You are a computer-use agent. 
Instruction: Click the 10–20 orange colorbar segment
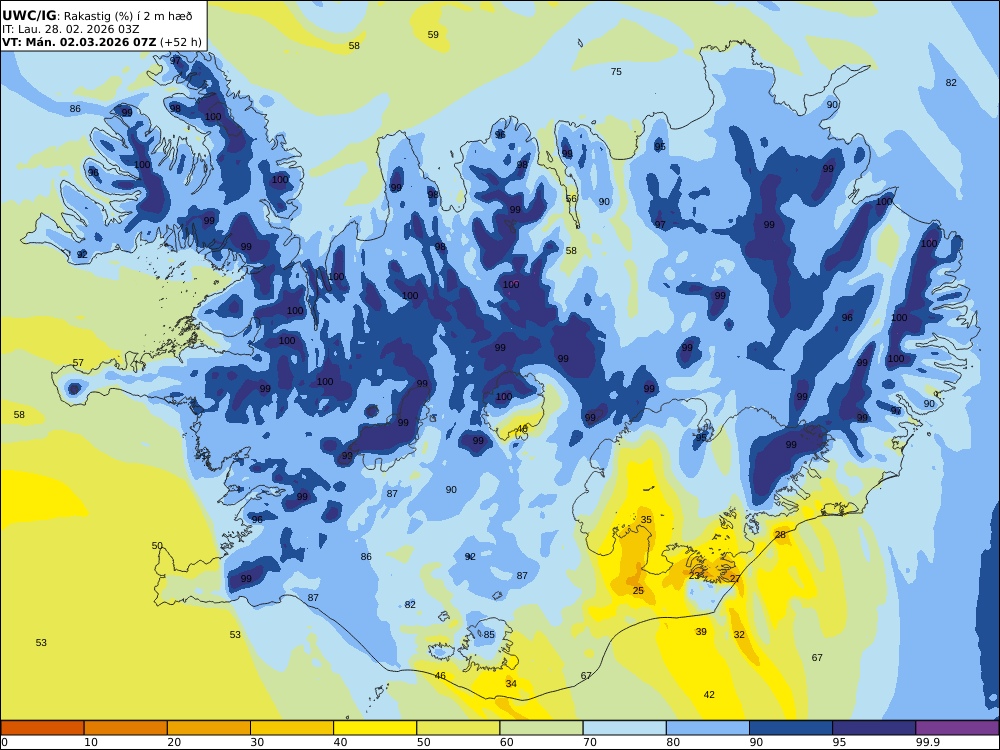(x=126, y=728)
